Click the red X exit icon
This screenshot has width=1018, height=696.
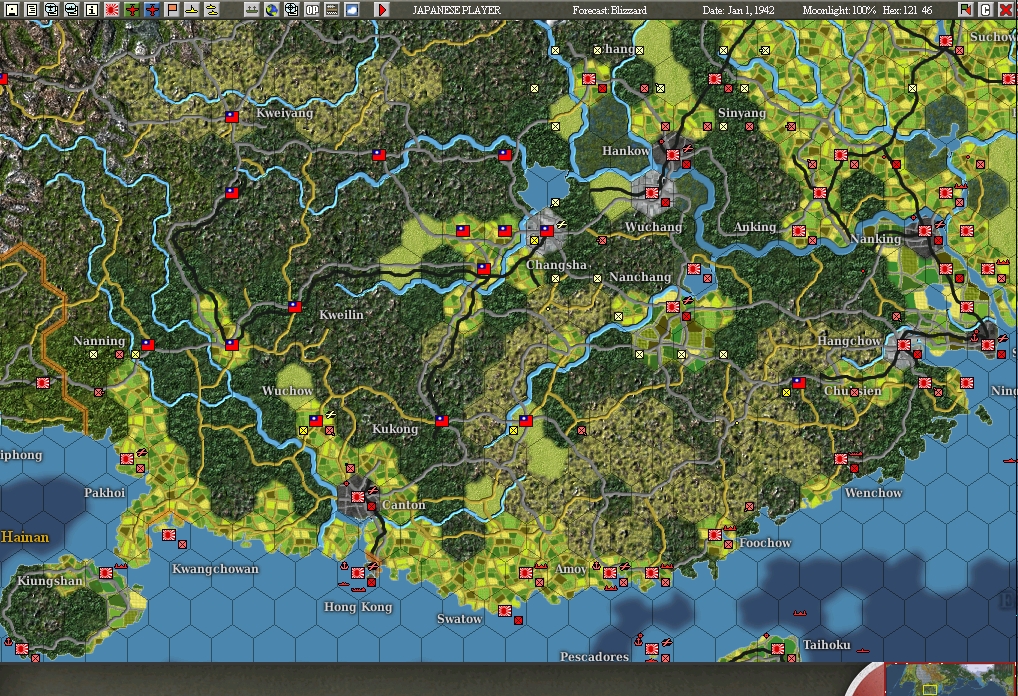(1006, 10)
